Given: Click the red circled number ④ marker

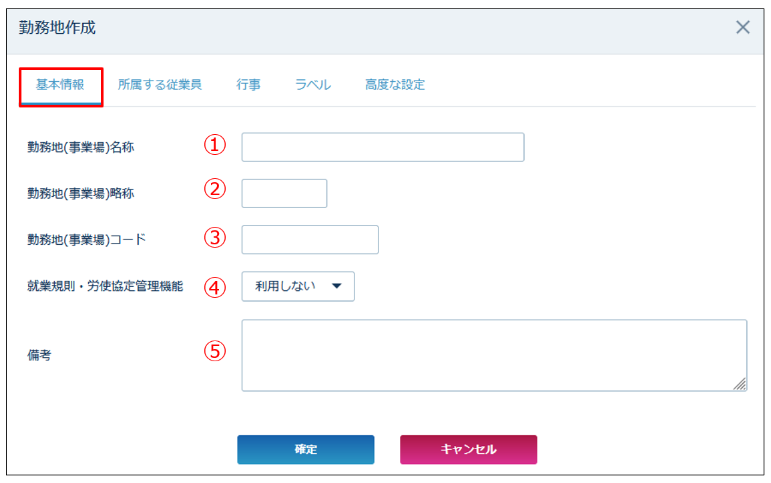Looking at the screenshot, I should 216,286.
